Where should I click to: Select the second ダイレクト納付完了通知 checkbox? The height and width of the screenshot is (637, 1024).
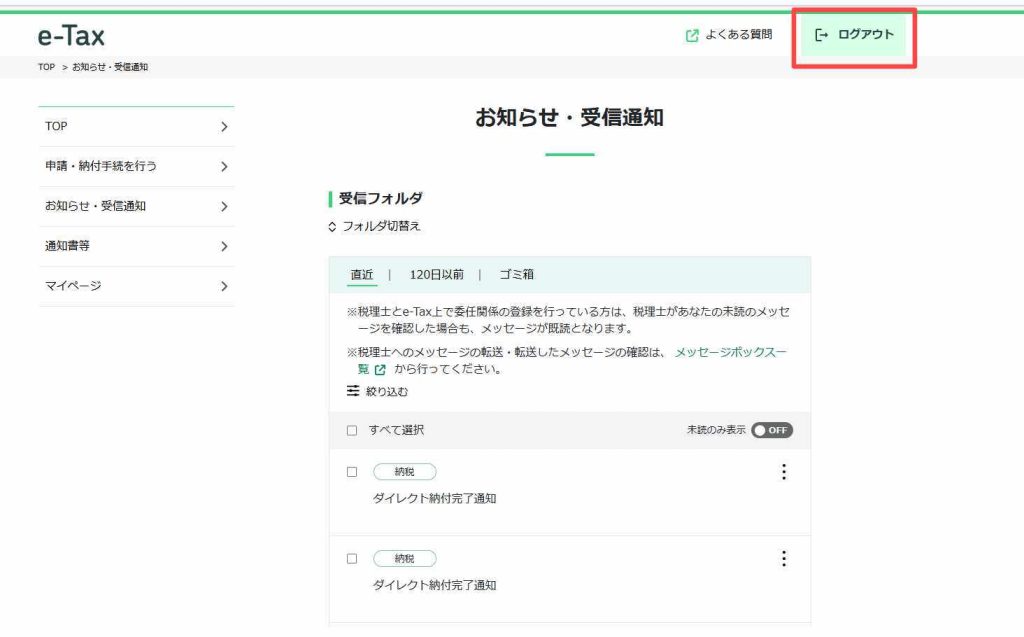pos(352,559)
